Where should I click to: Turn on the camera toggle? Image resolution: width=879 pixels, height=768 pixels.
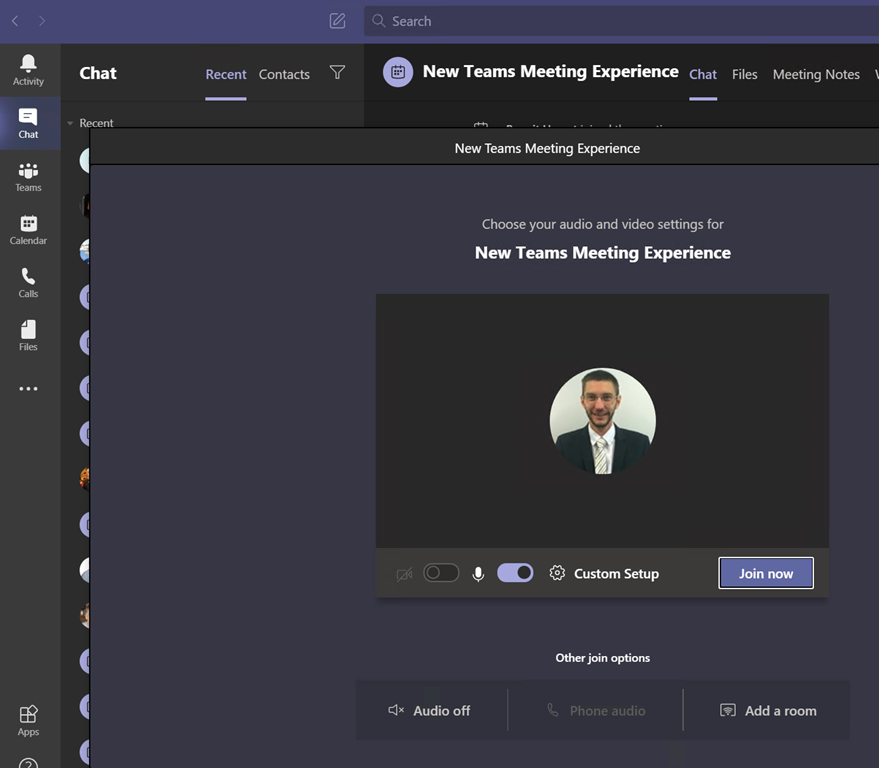441,573
